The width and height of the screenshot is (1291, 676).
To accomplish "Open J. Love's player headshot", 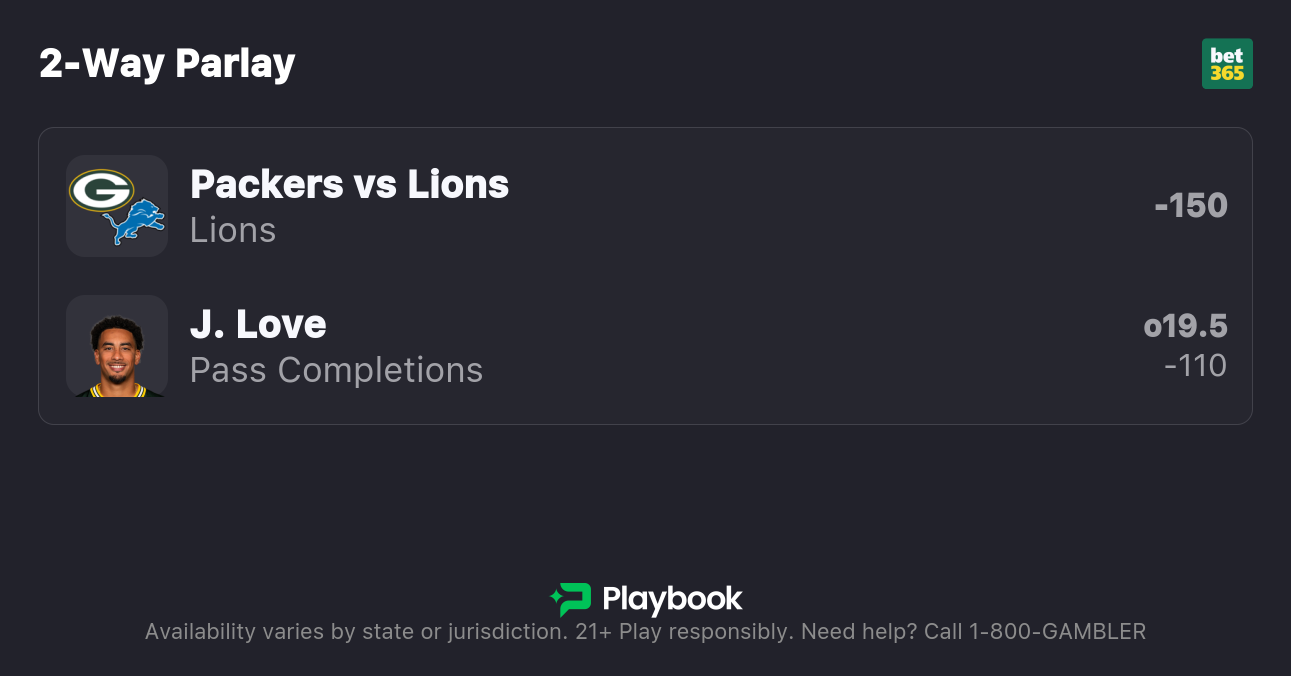I will pyautogui.click(x=117, y=346).
